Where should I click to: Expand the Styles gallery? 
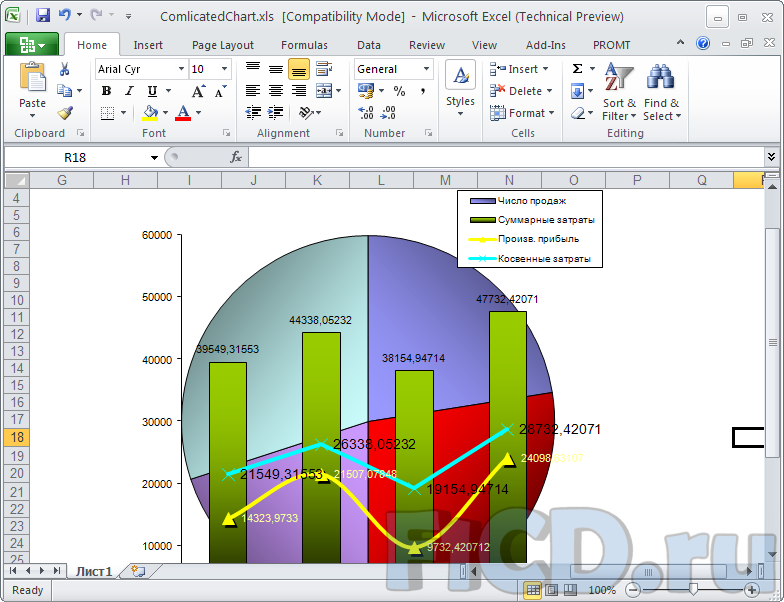[x=460, y=88]
